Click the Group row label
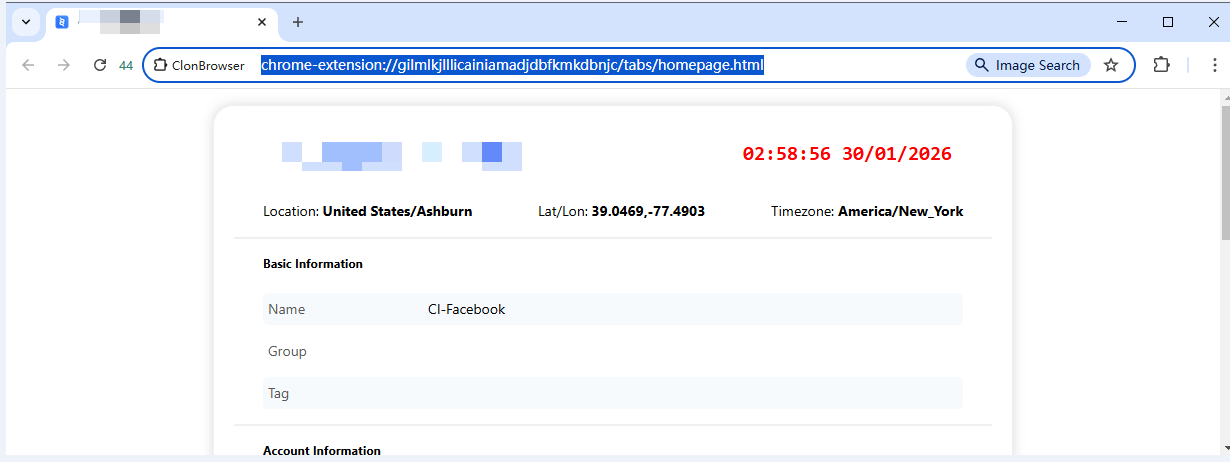Image resolution: width=1230 pixels, height=462 pixels. coord(287,352)
